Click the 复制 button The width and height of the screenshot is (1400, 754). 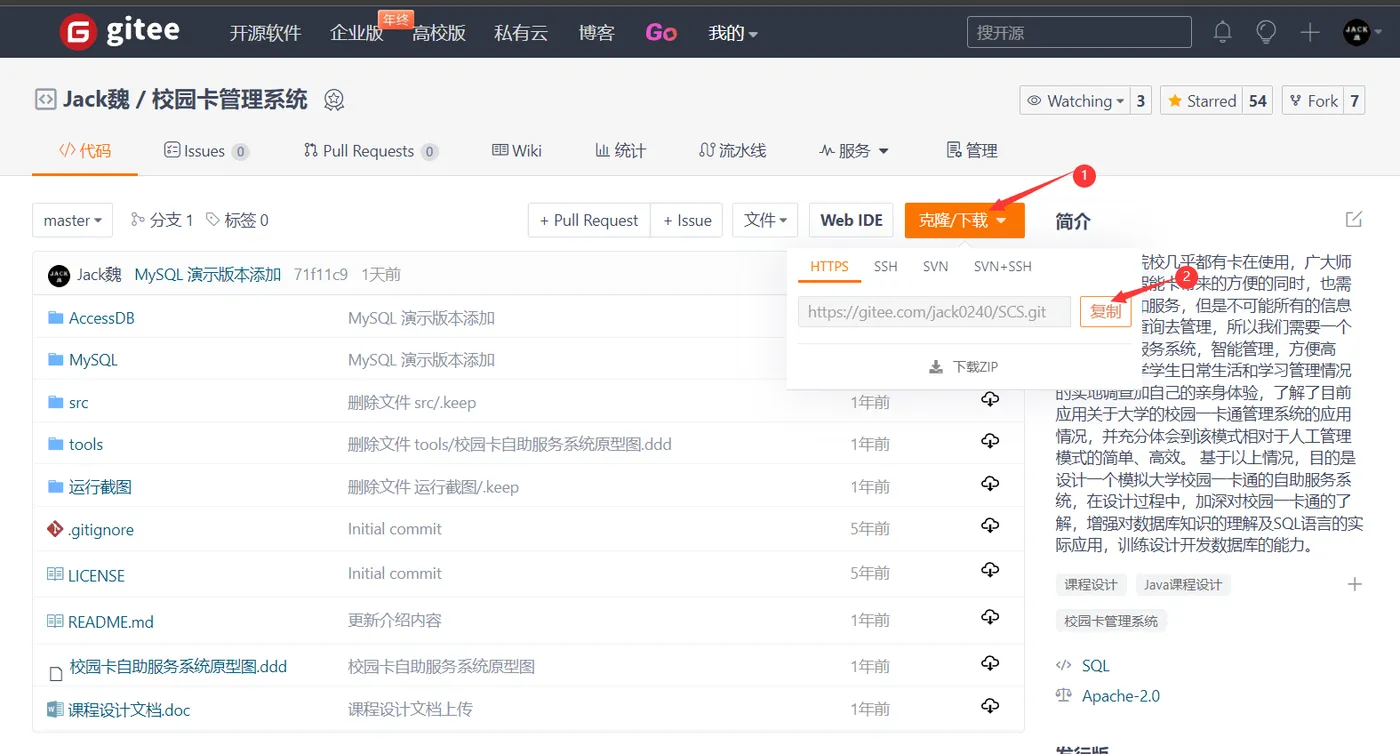[1105, 311]
